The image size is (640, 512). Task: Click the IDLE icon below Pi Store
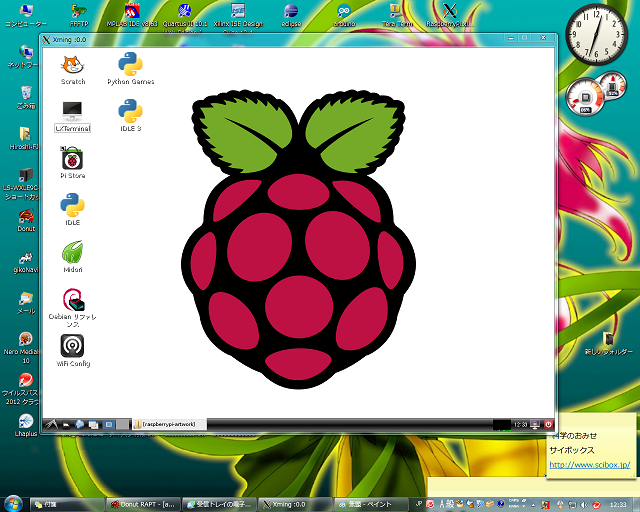pyautogui.click(x=72, y=209)
